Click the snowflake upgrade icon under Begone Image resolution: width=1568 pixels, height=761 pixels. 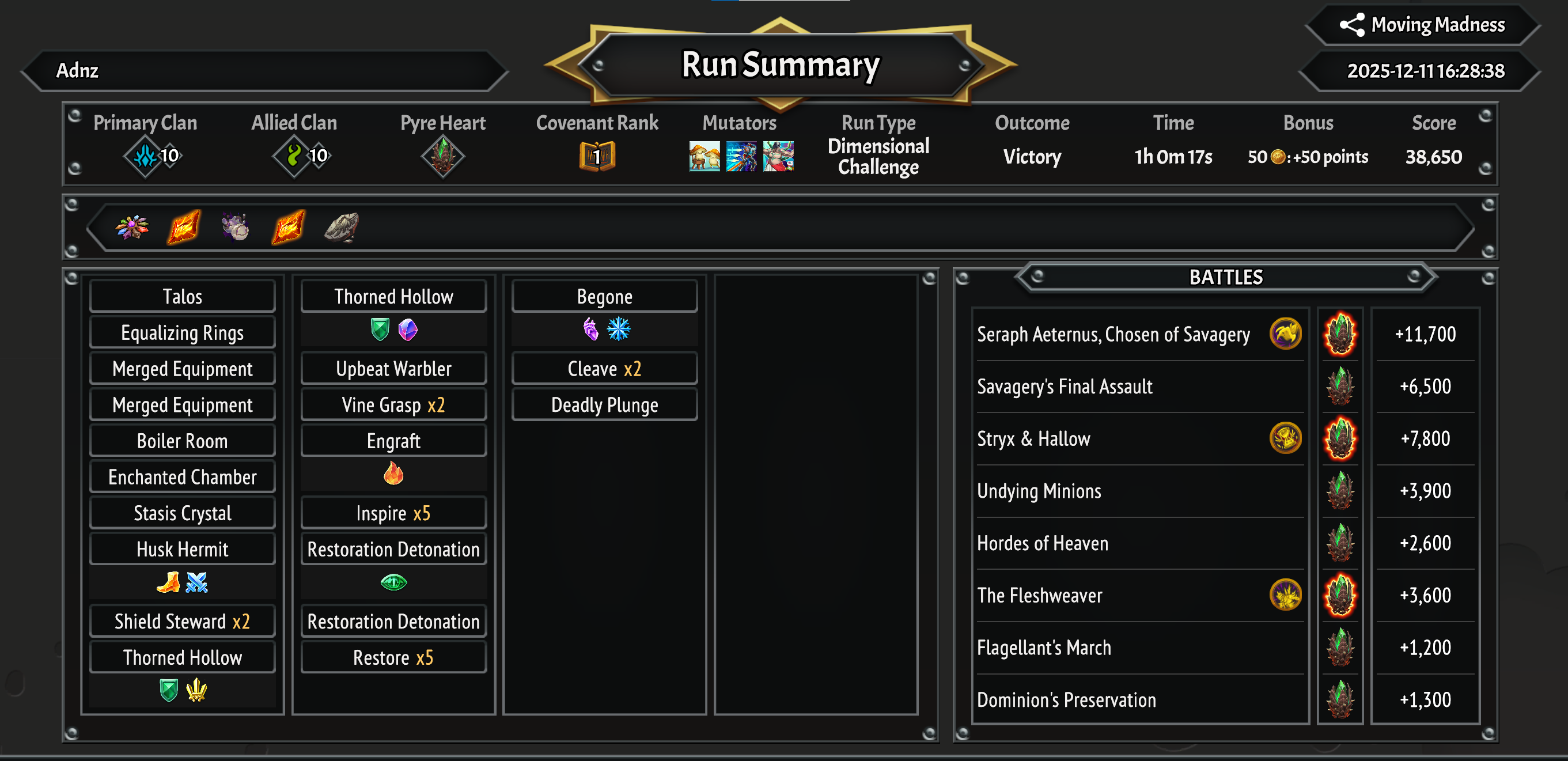(x=619, y=329)
